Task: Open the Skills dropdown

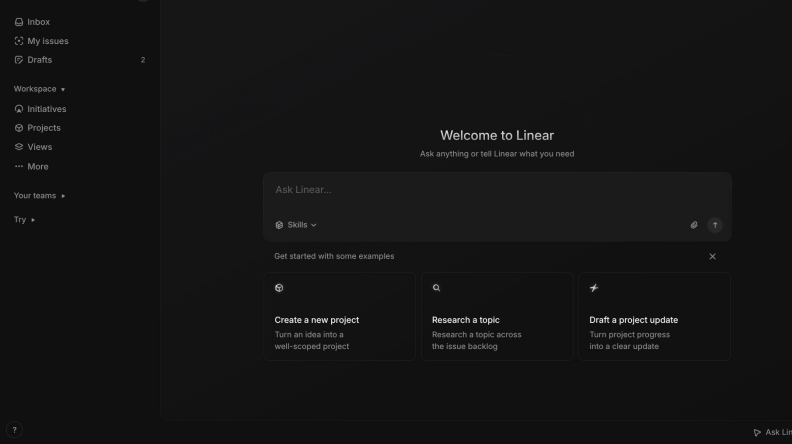Action: (296, 225)
